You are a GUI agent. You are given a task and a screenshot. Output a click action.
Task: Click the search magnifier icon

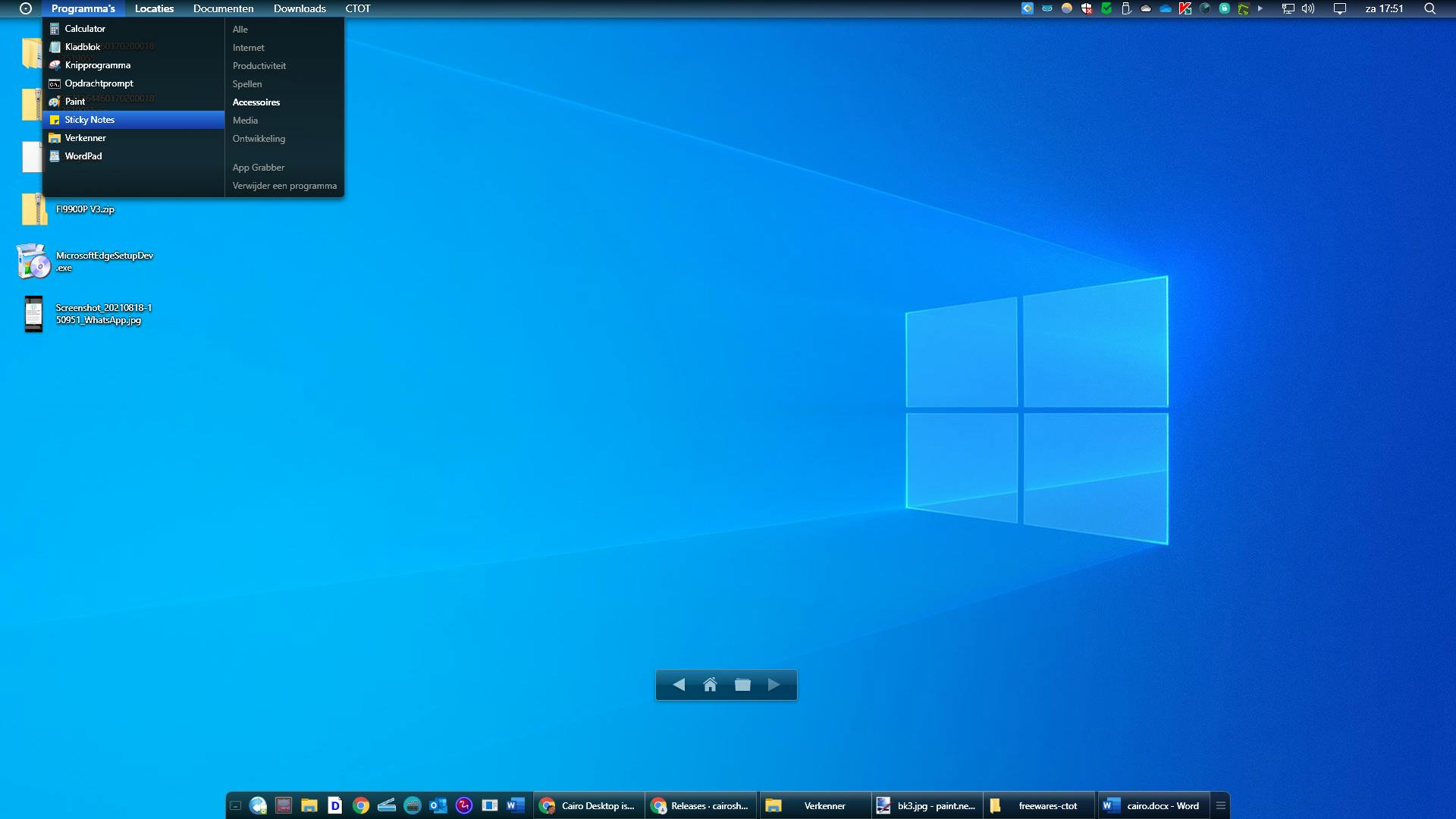(1429, 8)
